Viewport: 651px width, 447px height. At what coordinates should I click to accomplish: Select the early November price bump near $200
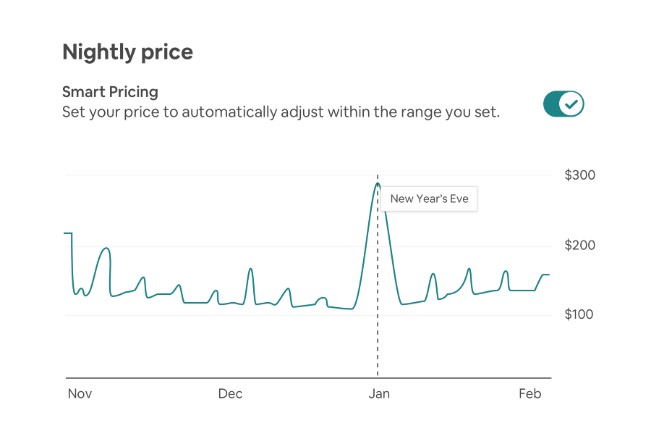coord(106,249)
